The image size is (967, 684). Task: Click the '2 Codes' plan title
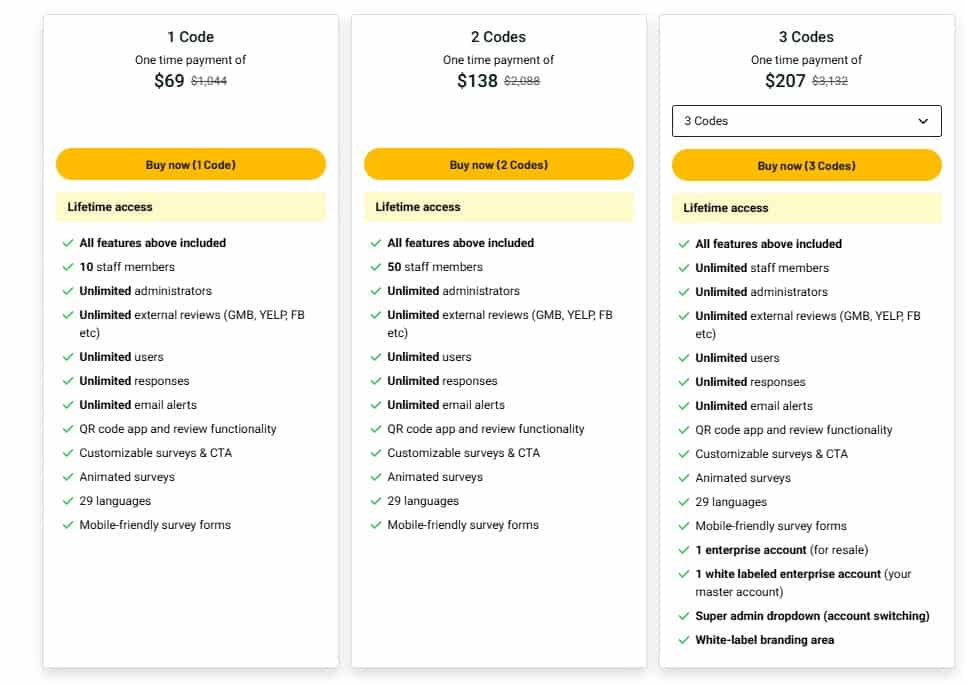point(498,37)
